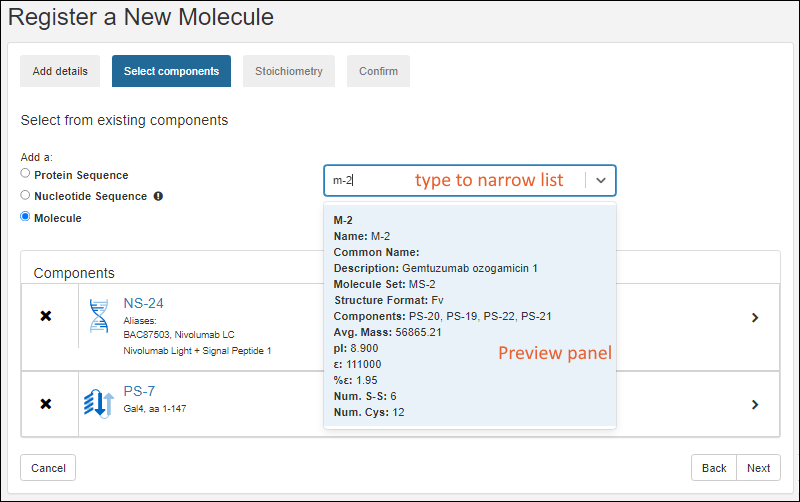Screen dimensions: 800x502
Task: Click the Select components tab
Action: 171,71
